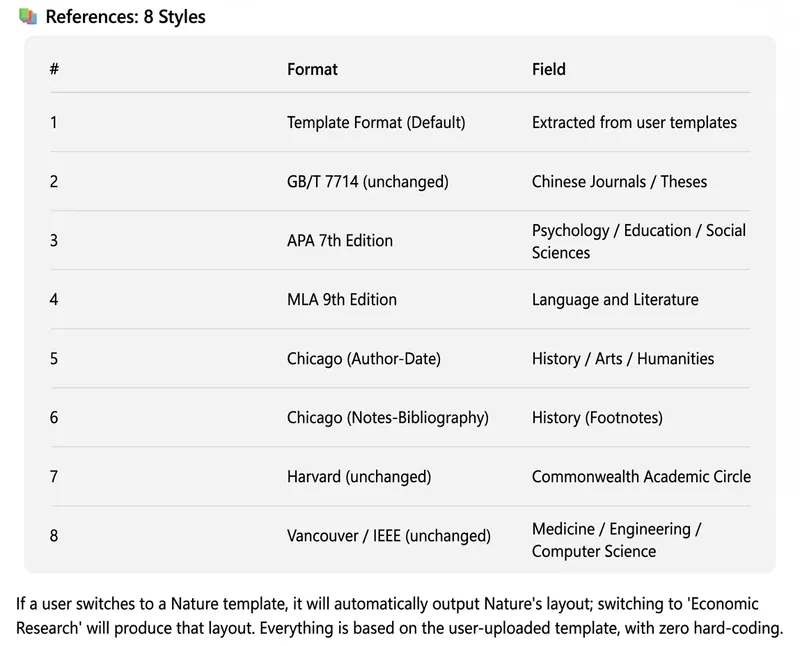
Task: Click the books icon beside References heading
Action: pyautogui.click(x=28, y=16)
